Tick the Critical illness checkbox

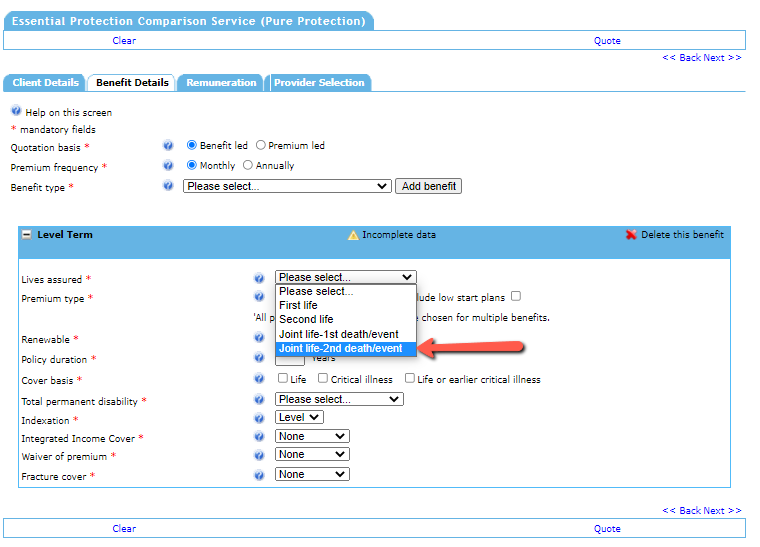(323, 379)
